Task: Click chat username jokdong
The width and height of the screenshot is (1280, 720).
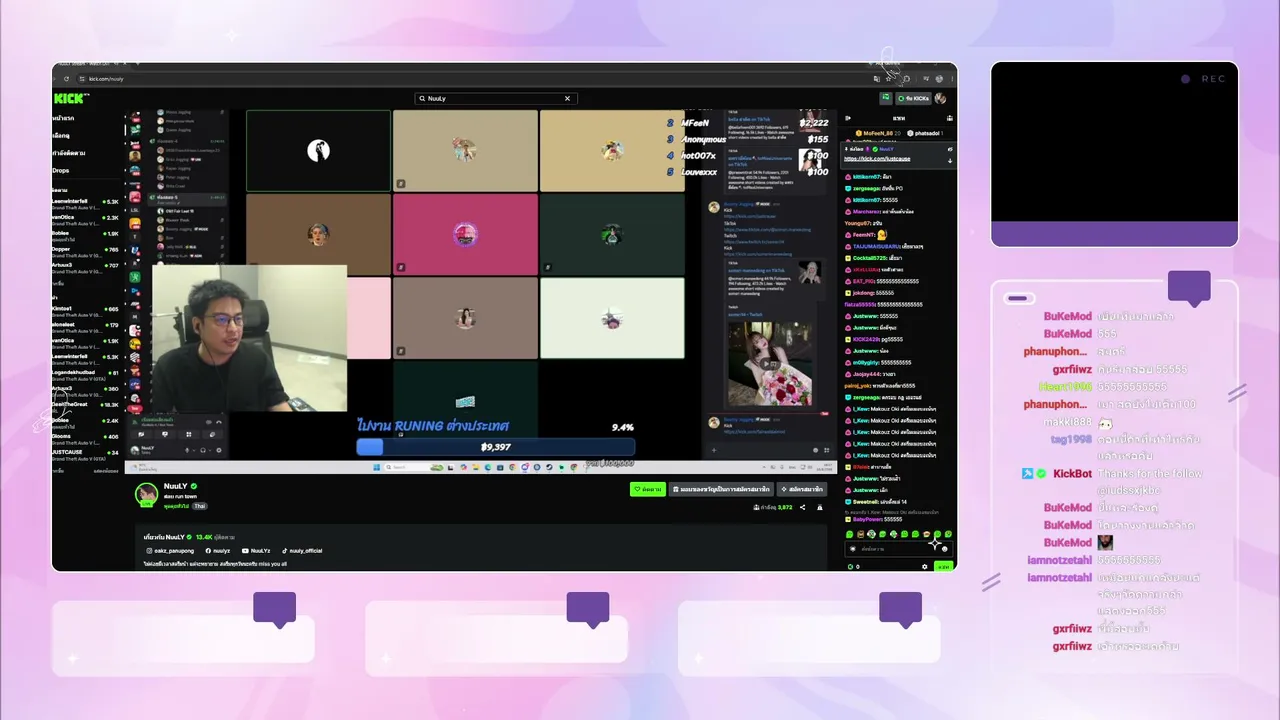Action: [862, 293]
